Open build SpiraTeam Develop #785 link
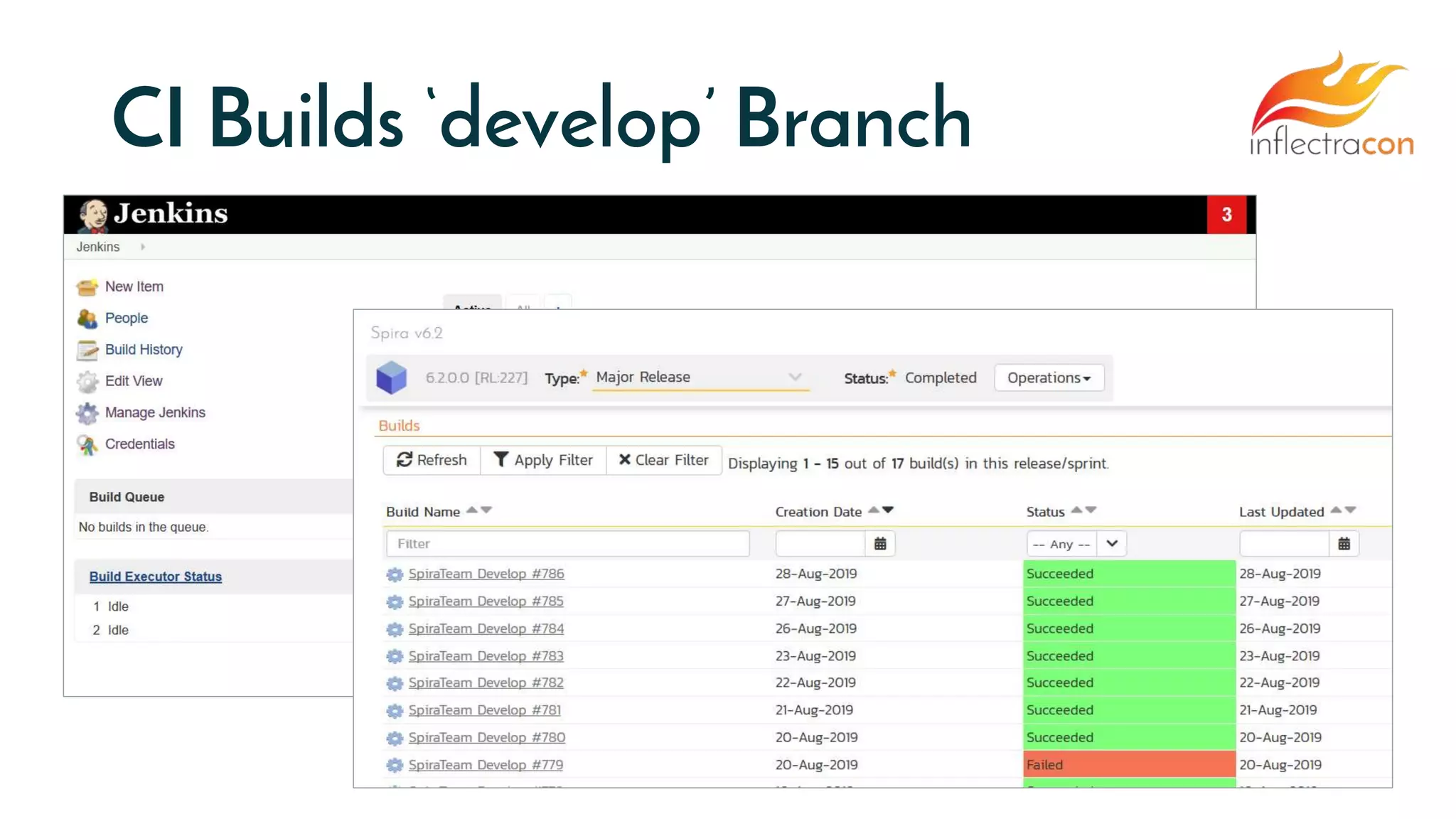The width and height of the screenshot is (1456, 819). click(486, 601)
